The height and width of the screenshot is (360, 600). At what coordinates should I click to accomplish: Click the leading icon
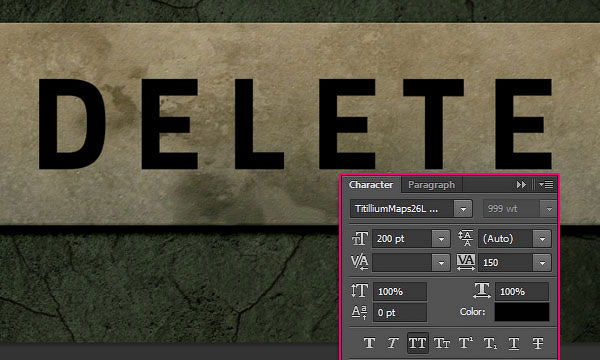[466, 238]
